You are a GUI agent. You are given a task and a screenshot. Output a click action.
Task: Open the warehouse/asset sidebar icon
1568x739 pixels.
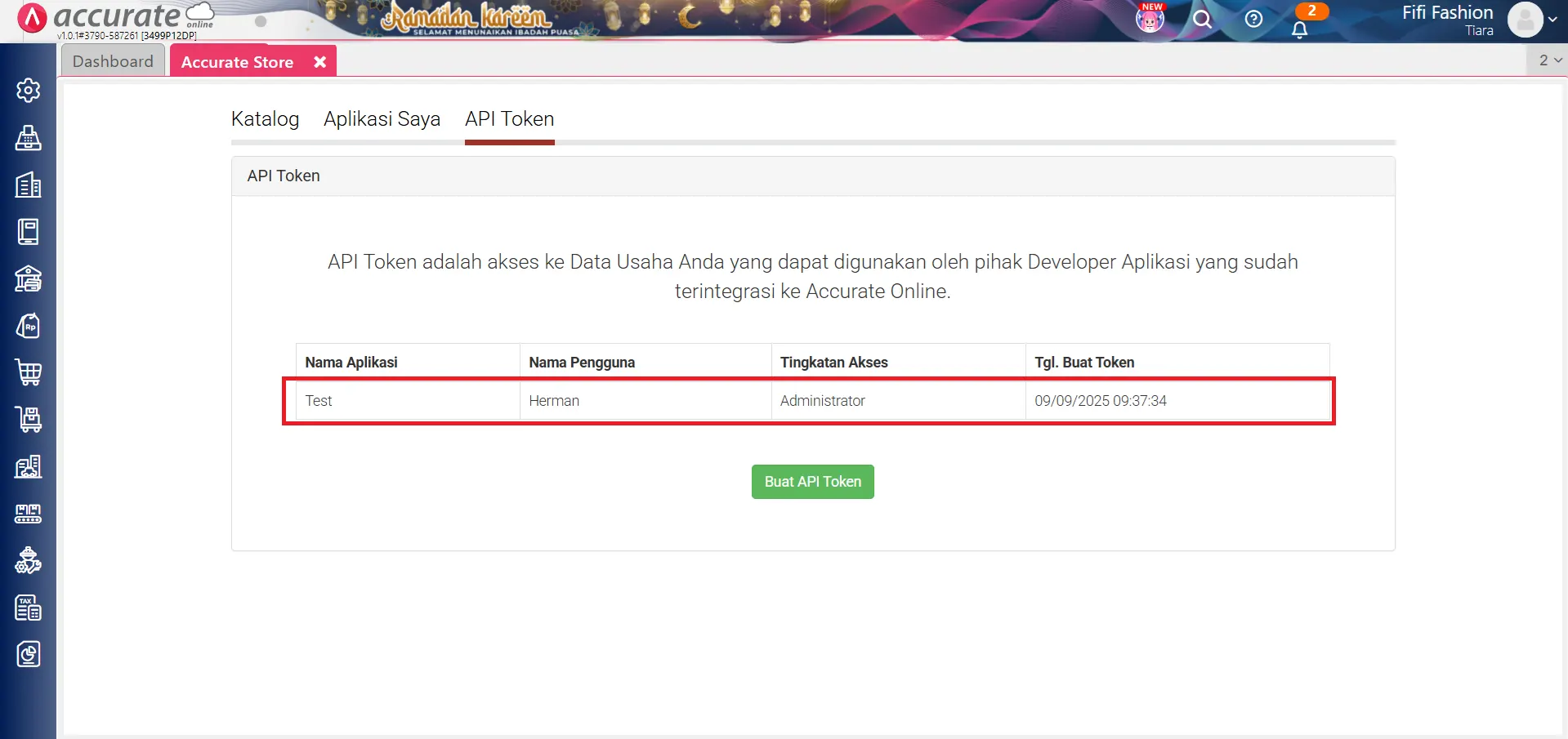pos(29,278)
